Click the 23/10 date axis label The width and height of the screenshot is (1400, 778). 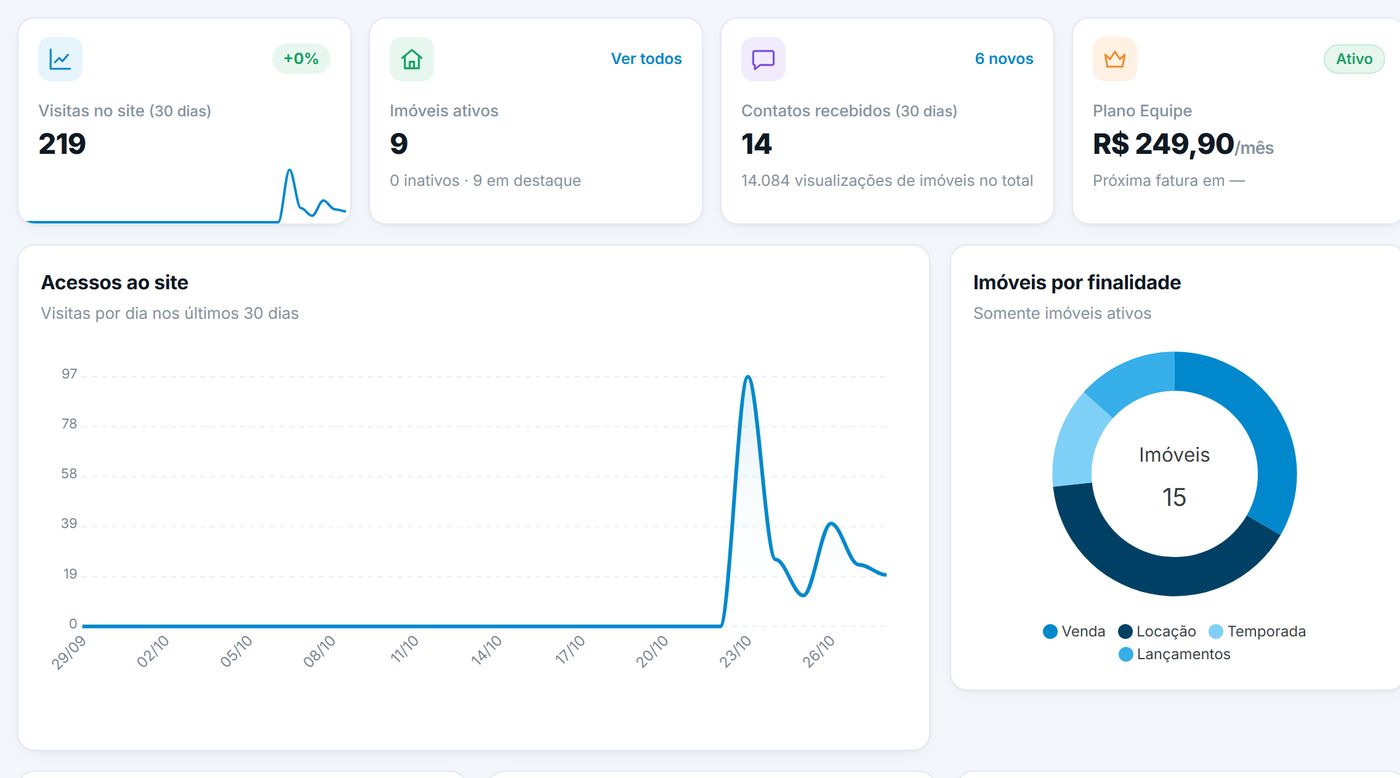pyautogui.click(x=735, y=652)
